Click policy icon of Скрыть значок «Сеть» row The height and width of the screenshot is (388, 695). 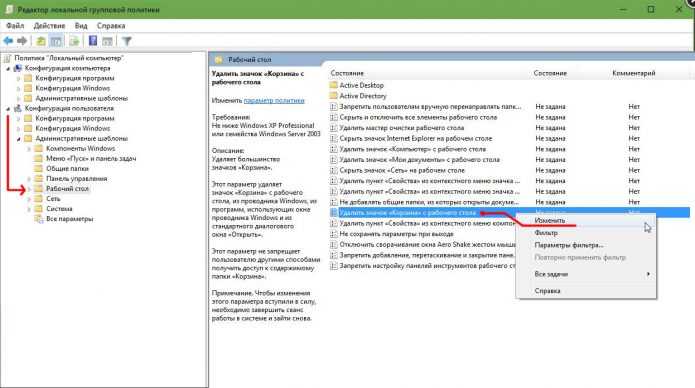[334, 170]
